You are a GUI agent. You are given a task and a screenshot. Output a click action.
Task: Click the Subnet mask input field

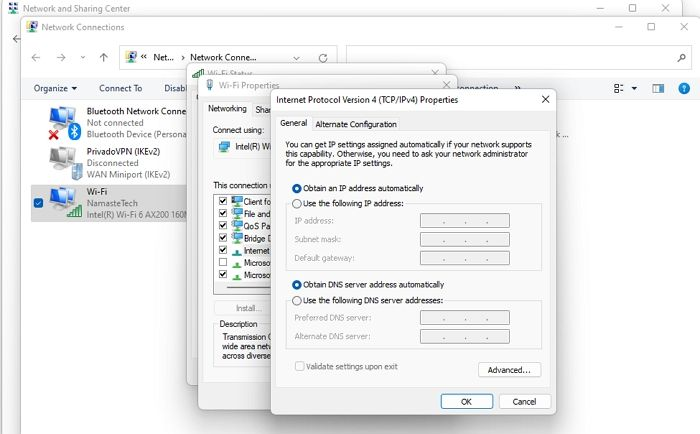[x=465, y=239]
